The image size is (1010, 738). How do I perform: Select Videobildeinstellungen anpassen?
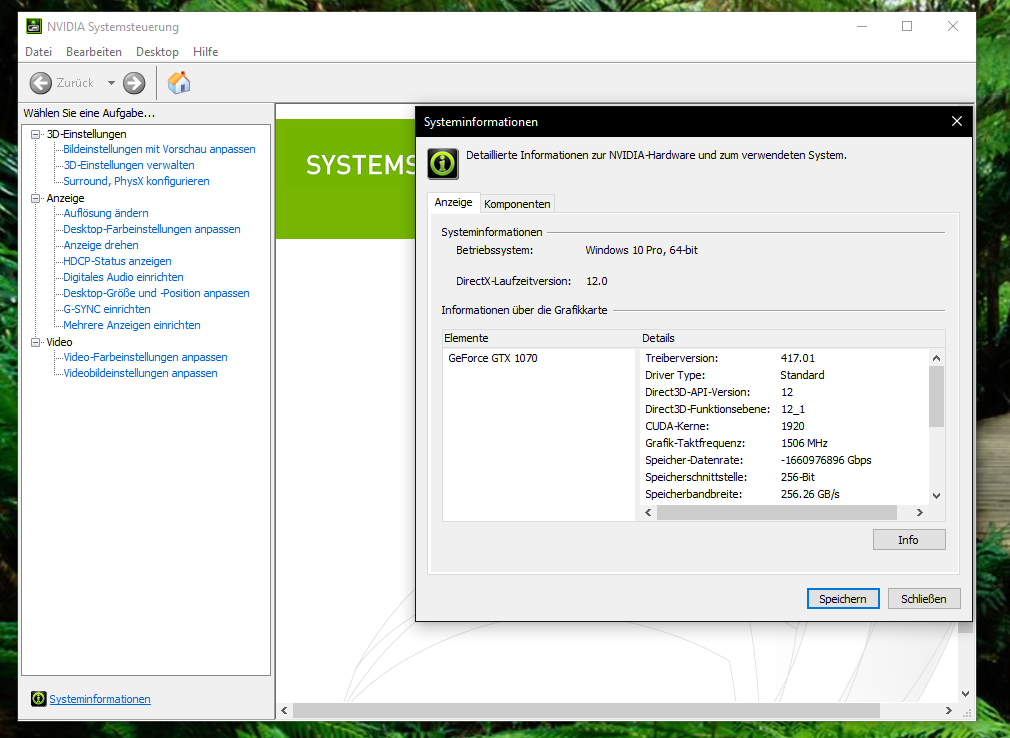pyautogui.click(x=140, y=374)
